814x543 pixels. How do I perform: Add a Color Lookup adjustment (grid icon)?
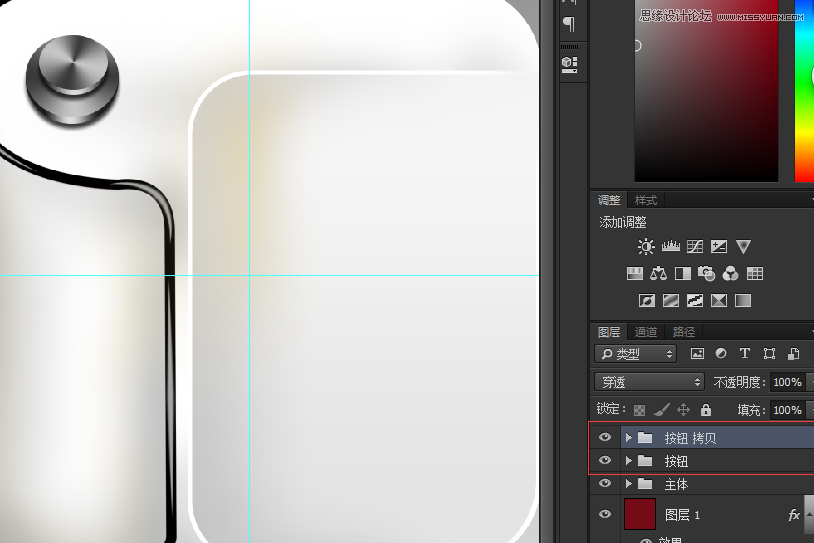[x=754, y=274]
